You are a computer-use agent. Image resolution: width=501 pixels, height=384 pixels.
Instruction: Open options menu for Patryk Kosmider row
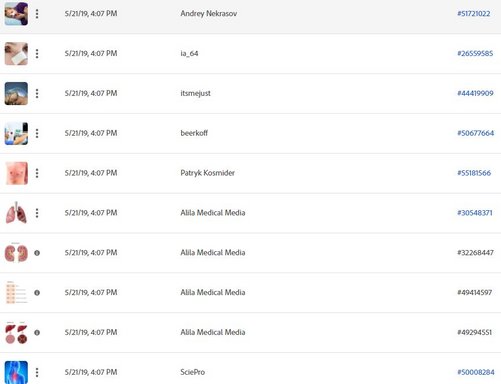coord(37,173)
